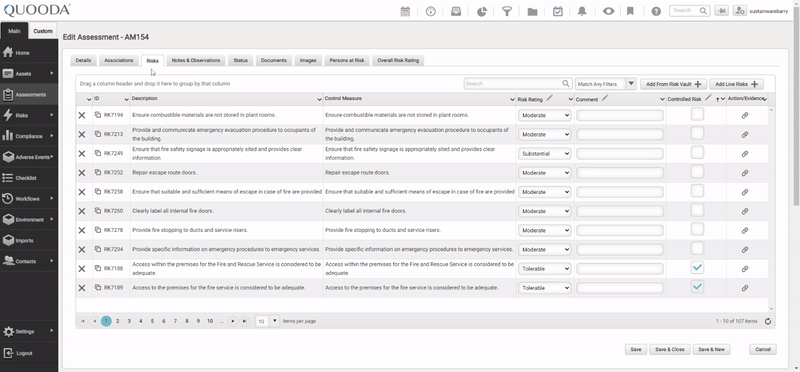Tick Controlled Risk checkbox for RK7278
Image resolution: width=800 pixels, height=372 pixels.
tap(697, 229)
